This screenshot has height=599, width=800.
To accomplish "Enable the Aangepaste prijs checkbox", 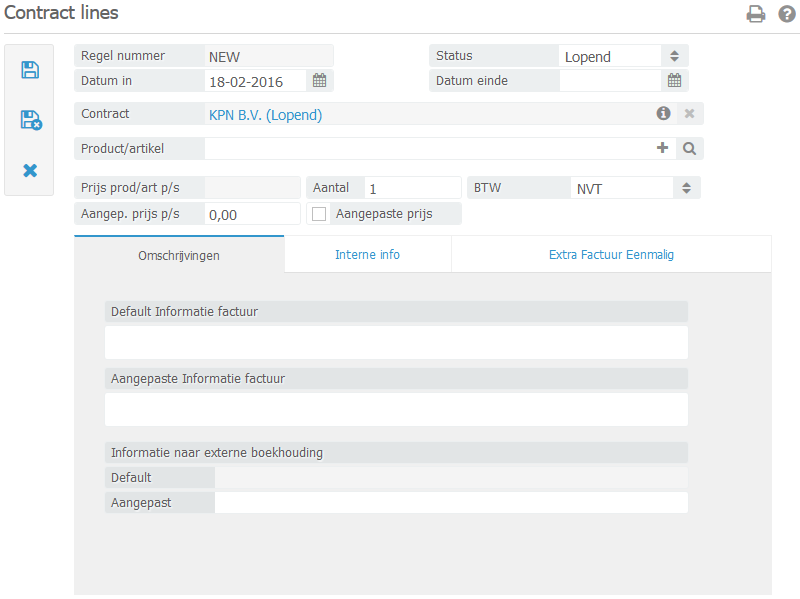I will tap(320, 214).
